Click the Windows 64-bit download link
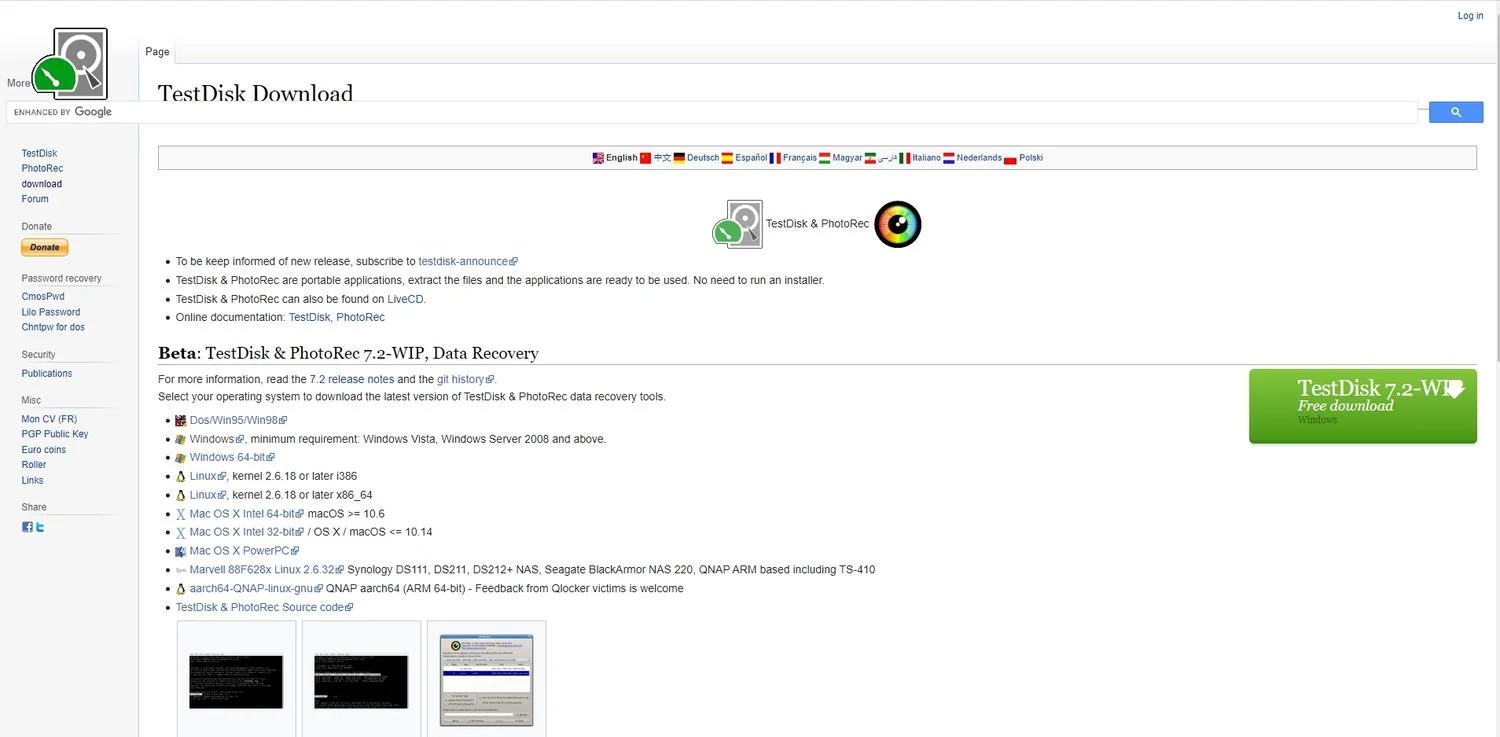The image size is (1500, 737). point(232,458)
